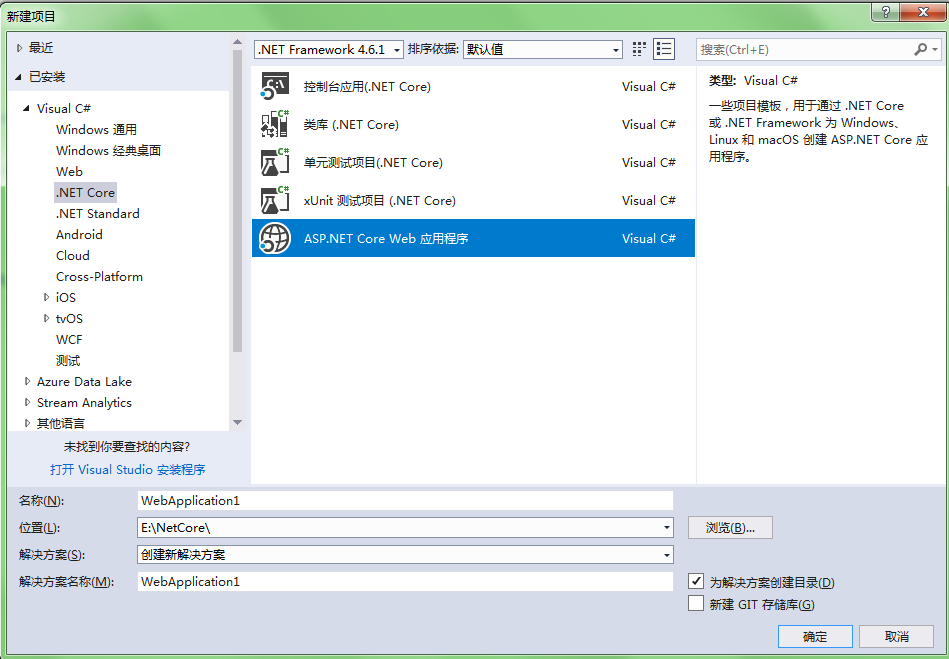
Task: Expand the Azure Data Lake node
Action: [x=27, y=381]
